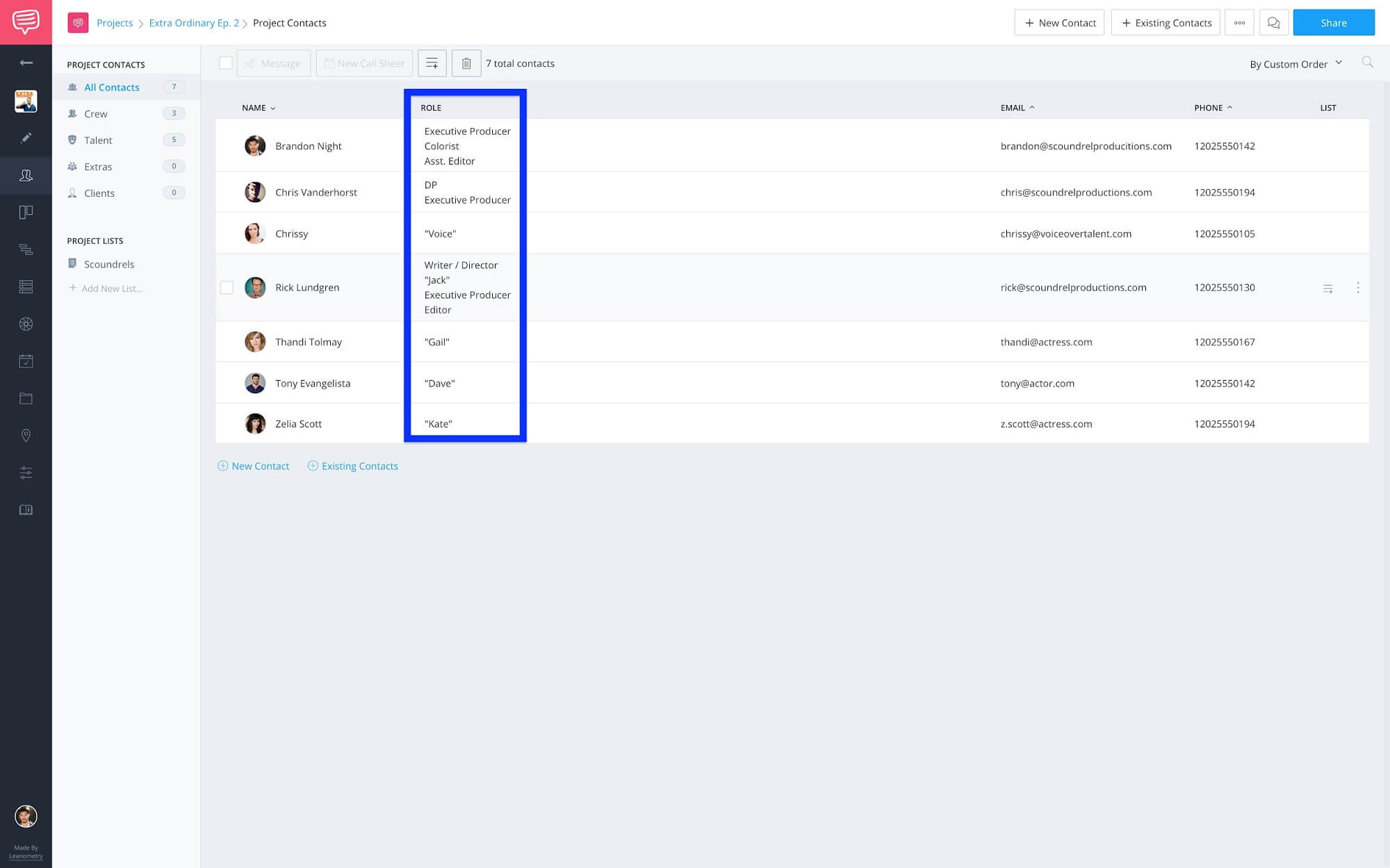Open the Chrissy contact name
The image size is (1390, 868).
tap(291, 234)
